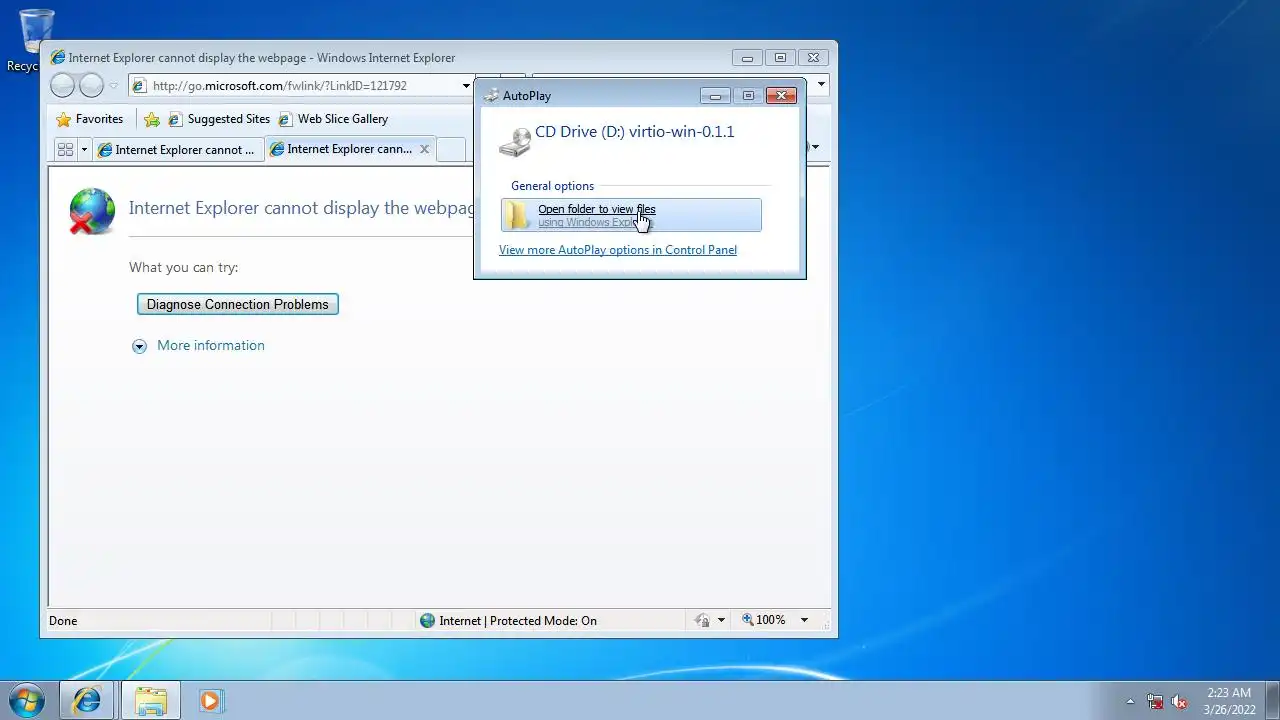The height and width of the screenshot is (720, 1280).
Task: Click the Done status text
Action: [63, 620]
